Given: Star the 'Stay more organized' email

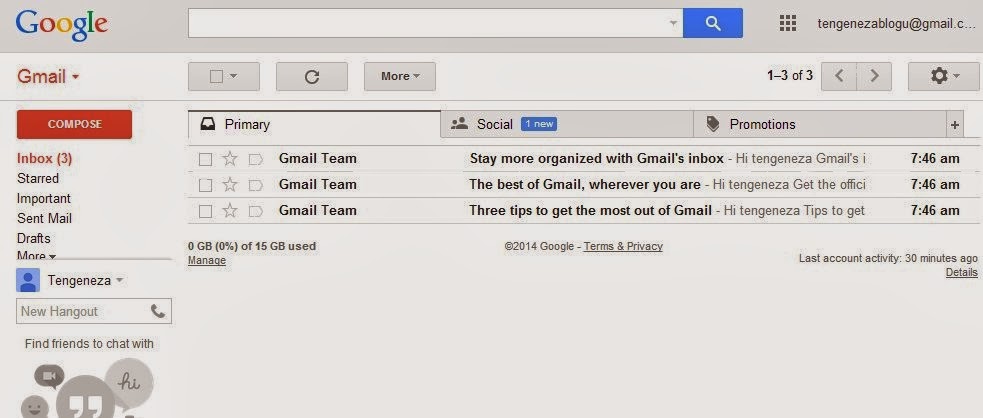Looking at the screenshot, I should coord(230,159).
